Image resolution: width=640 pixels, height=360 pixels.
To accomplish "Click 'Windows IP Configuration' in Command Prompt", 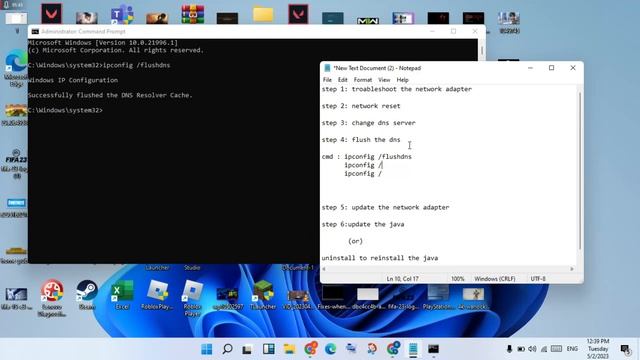I will pos(73,80).
